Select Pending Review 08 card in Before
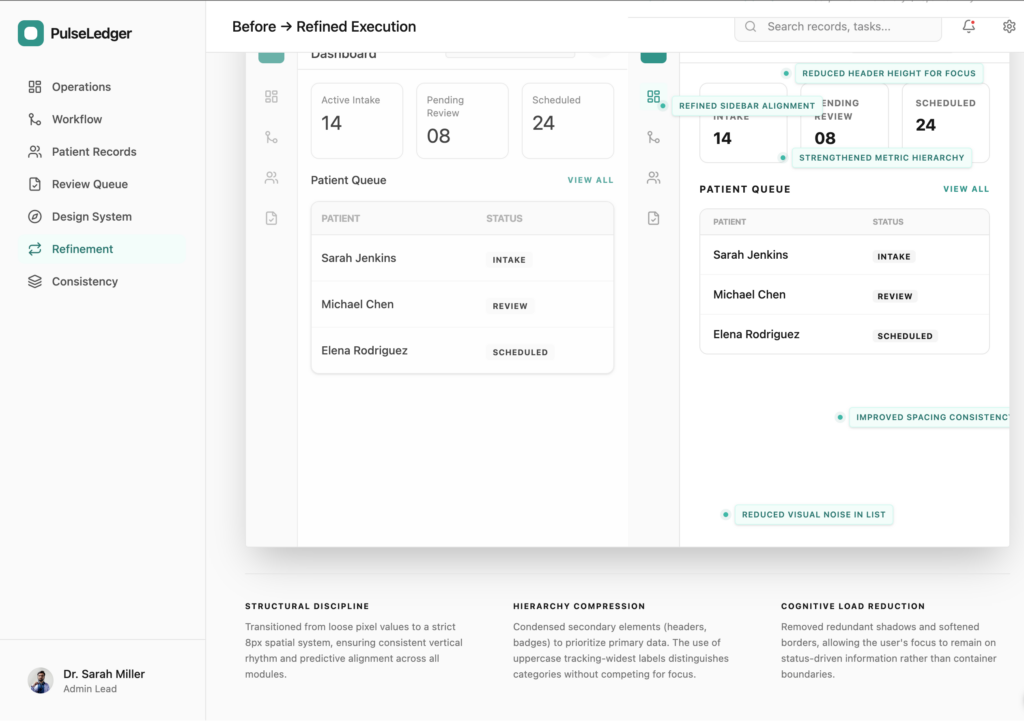The width and height of the screenshot is (1024, 721). 462,121
